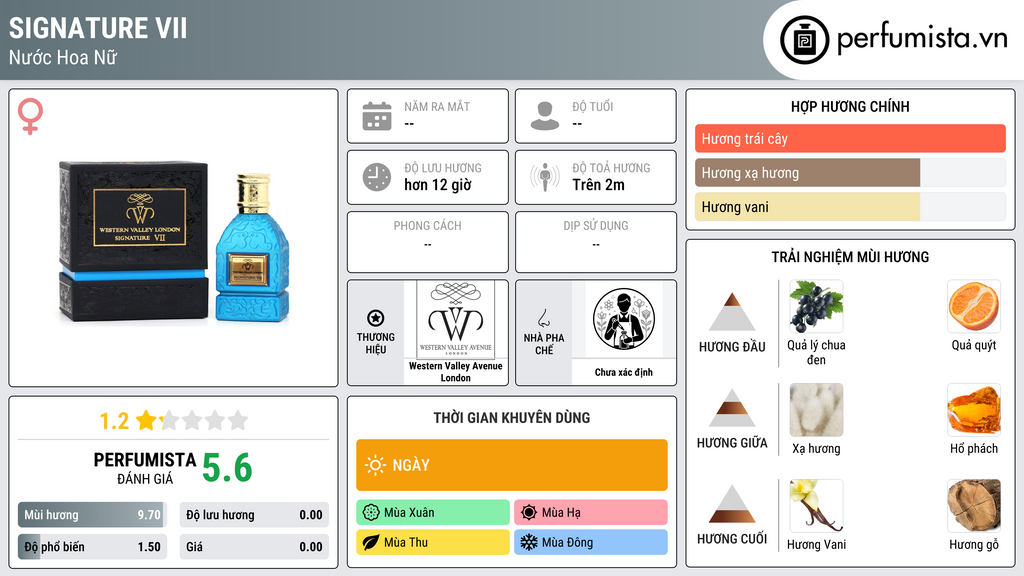Click the Hương trái cây accord bar
The image size is (1024, 576).
pyautogui.click(x=850, y=138)
